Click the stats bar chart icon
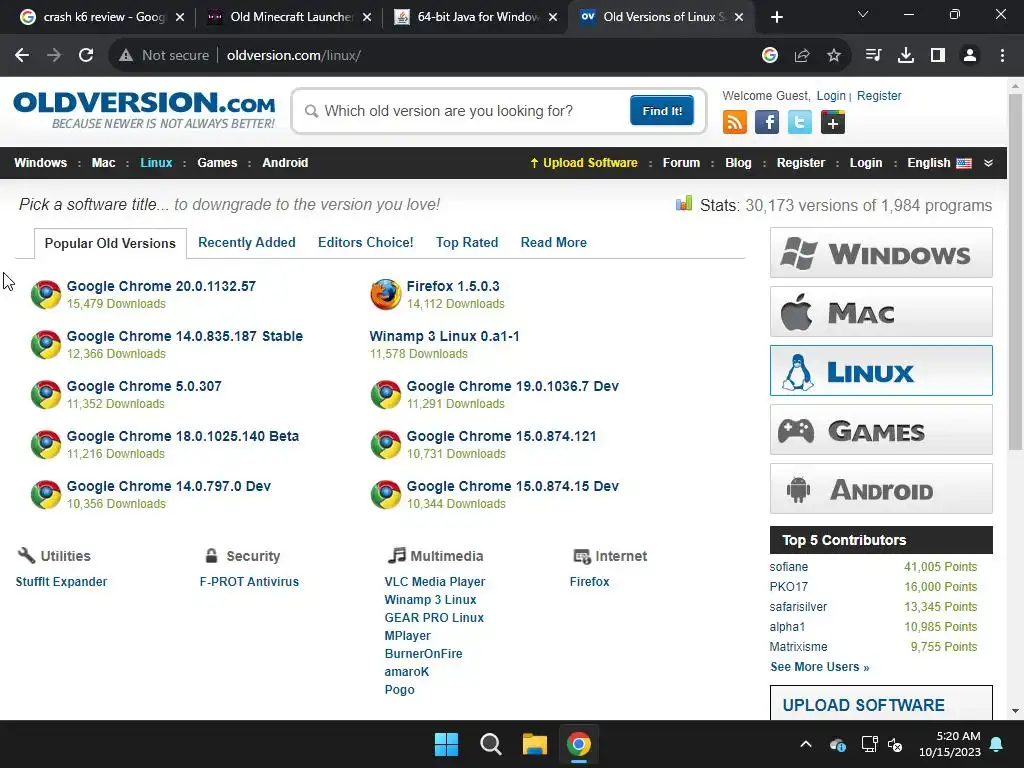The image size is (1024, 768). [x=684, y=203]
